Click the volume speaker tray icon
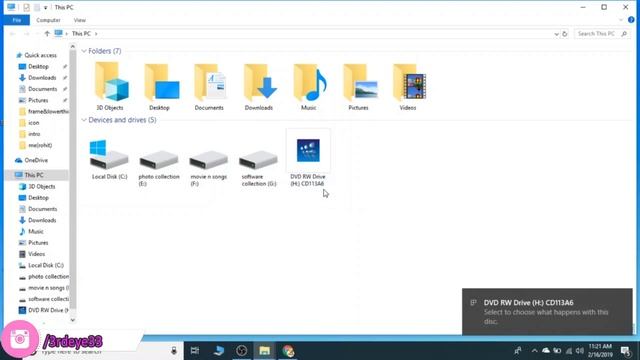640x360 pixels. (580, 351)
